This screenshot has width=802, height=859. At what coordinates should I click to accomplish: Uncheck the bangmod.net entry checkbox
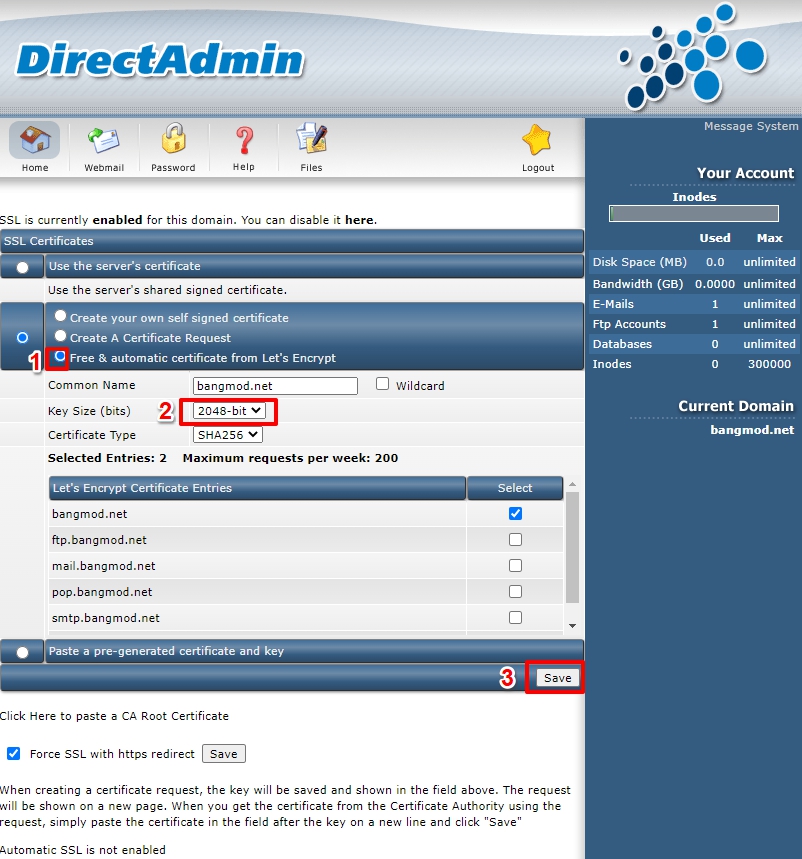click(x=515, y=513)
